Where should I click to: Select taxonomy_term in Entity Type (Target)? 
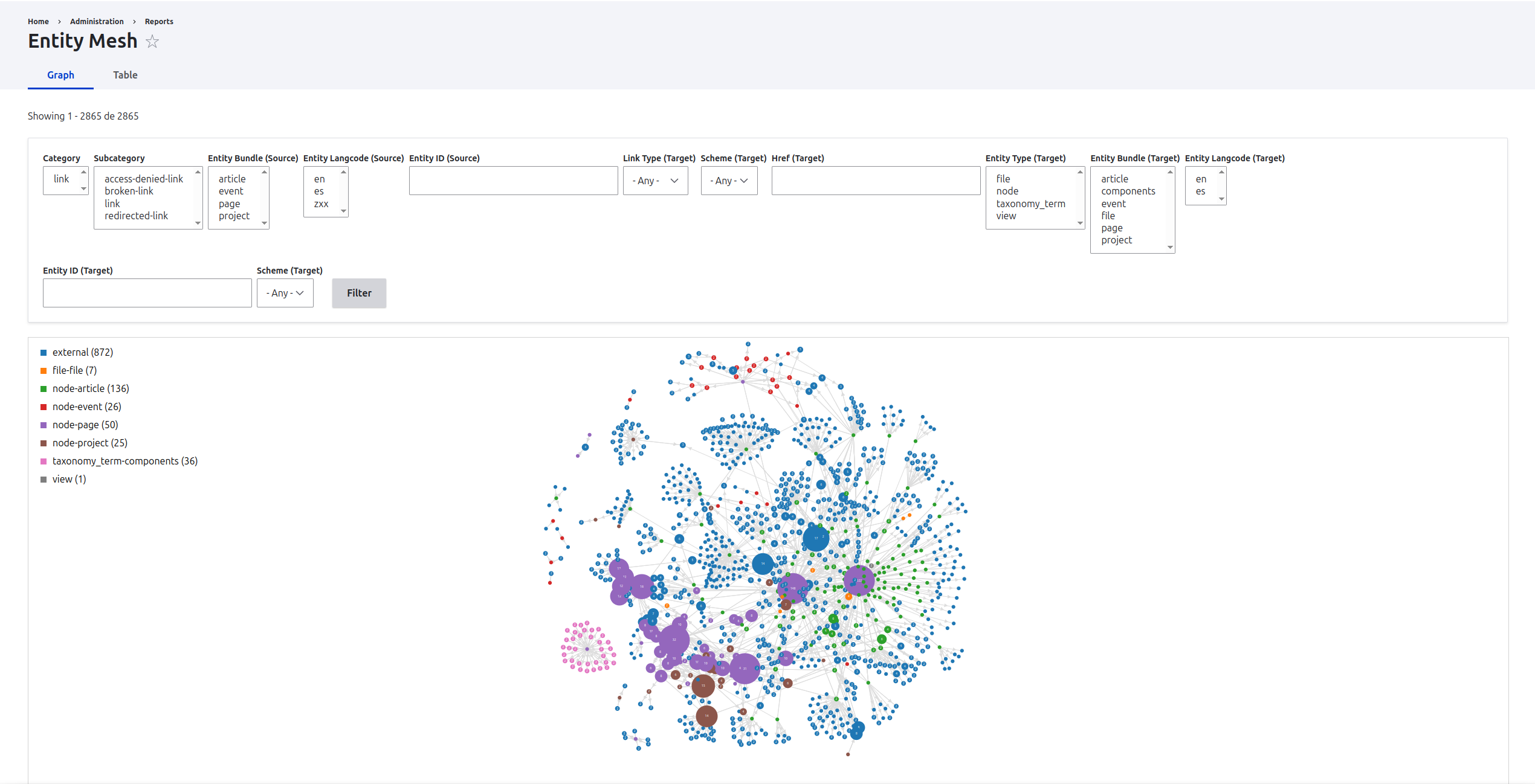coord(1031,204)
